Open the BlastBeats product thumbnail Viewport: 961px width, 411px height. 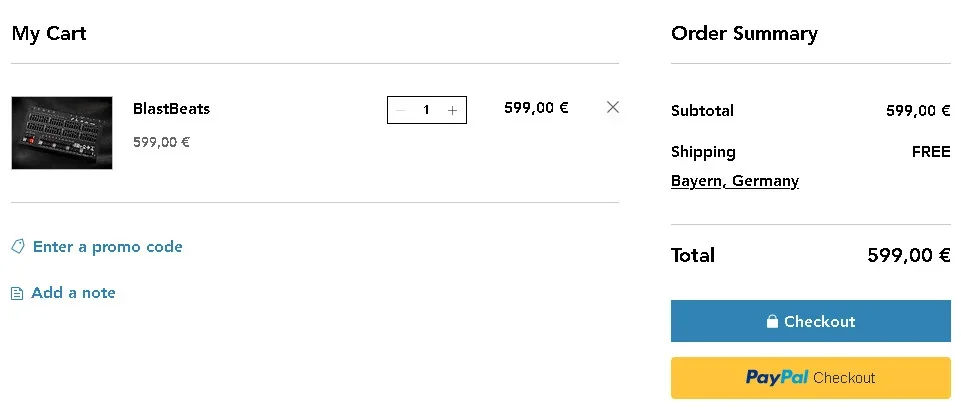(62, 133)
